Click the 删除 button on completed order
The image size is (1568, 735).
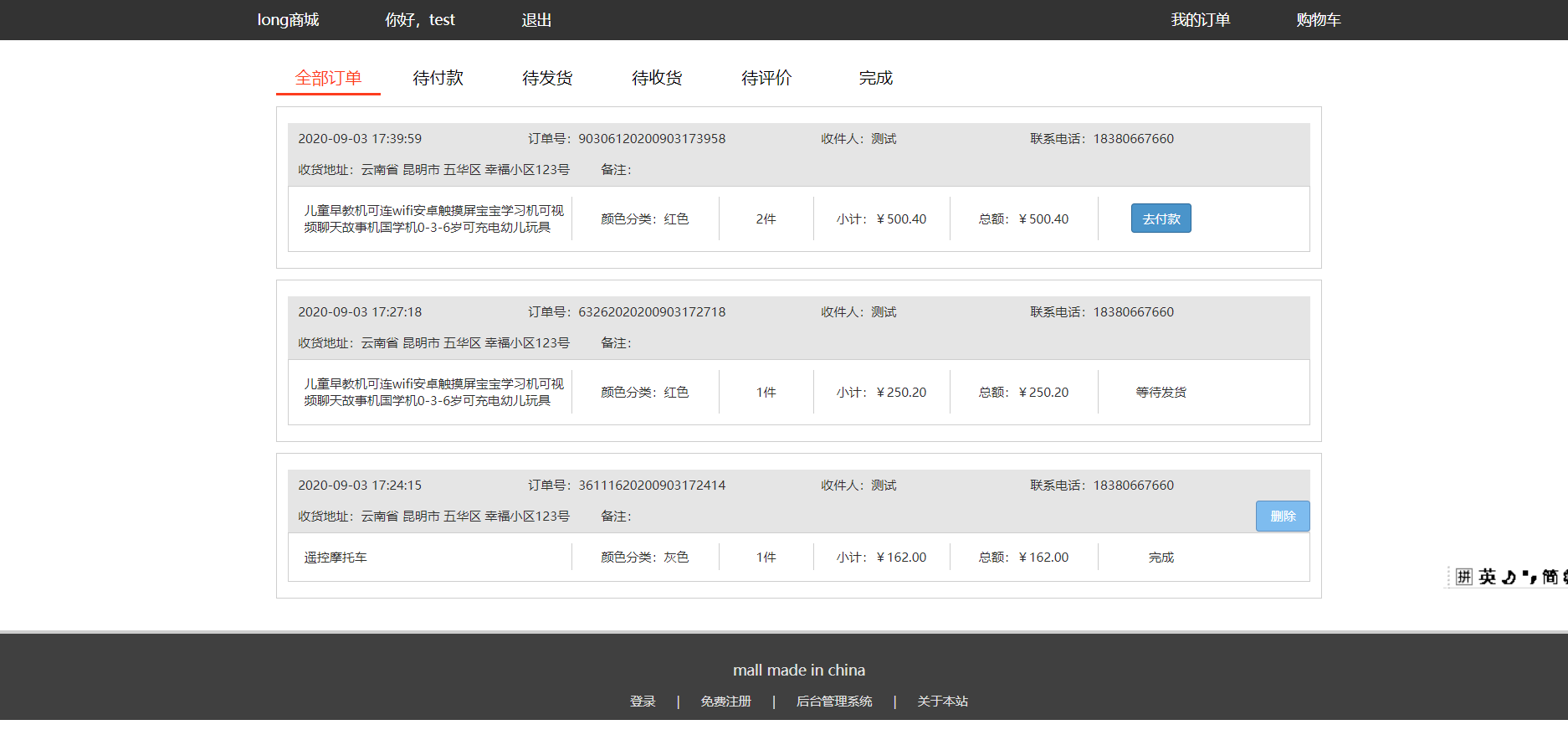click(1282, 516)
